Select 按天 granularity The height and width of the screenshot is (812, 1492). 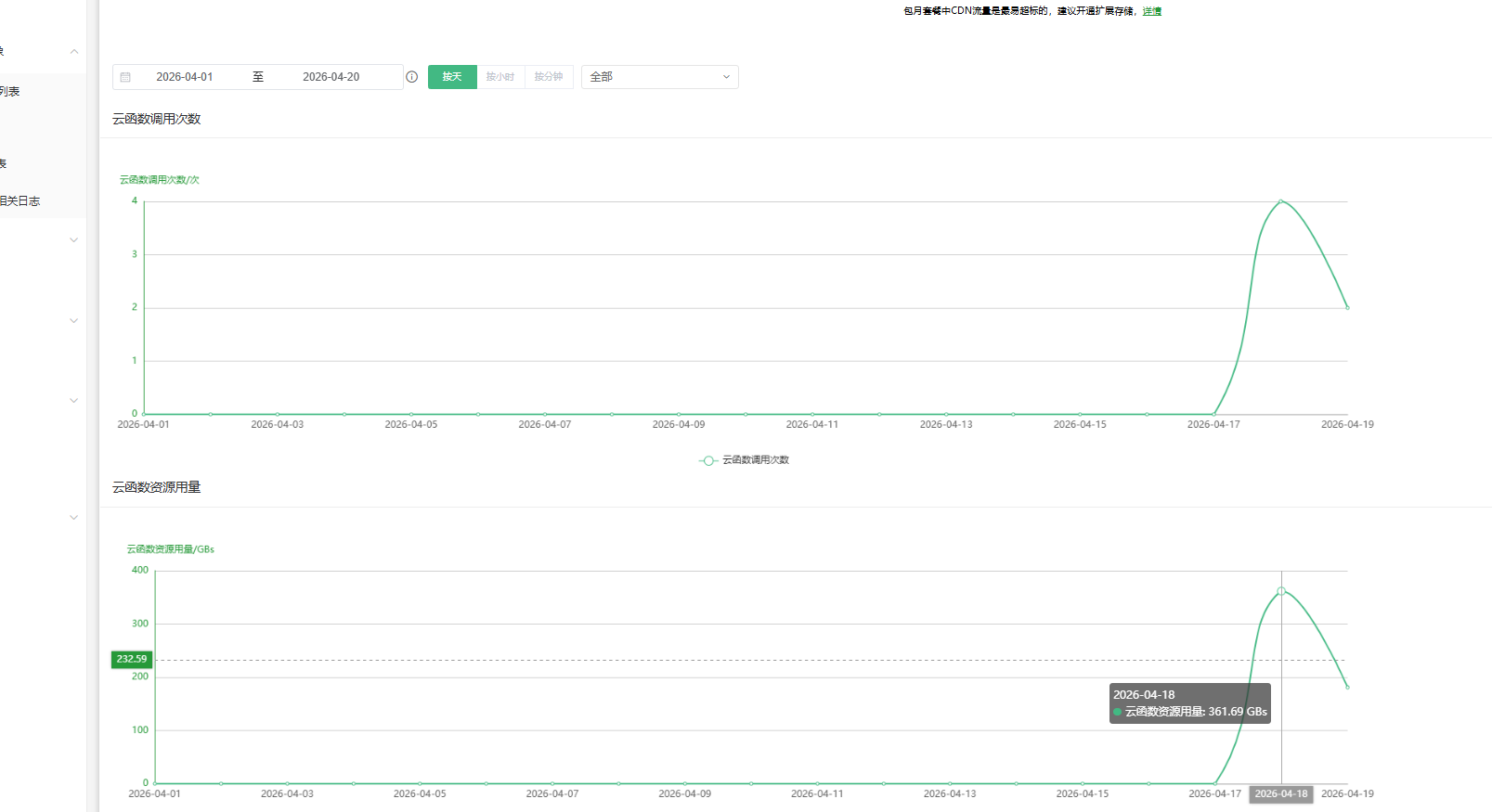(452, 77)
